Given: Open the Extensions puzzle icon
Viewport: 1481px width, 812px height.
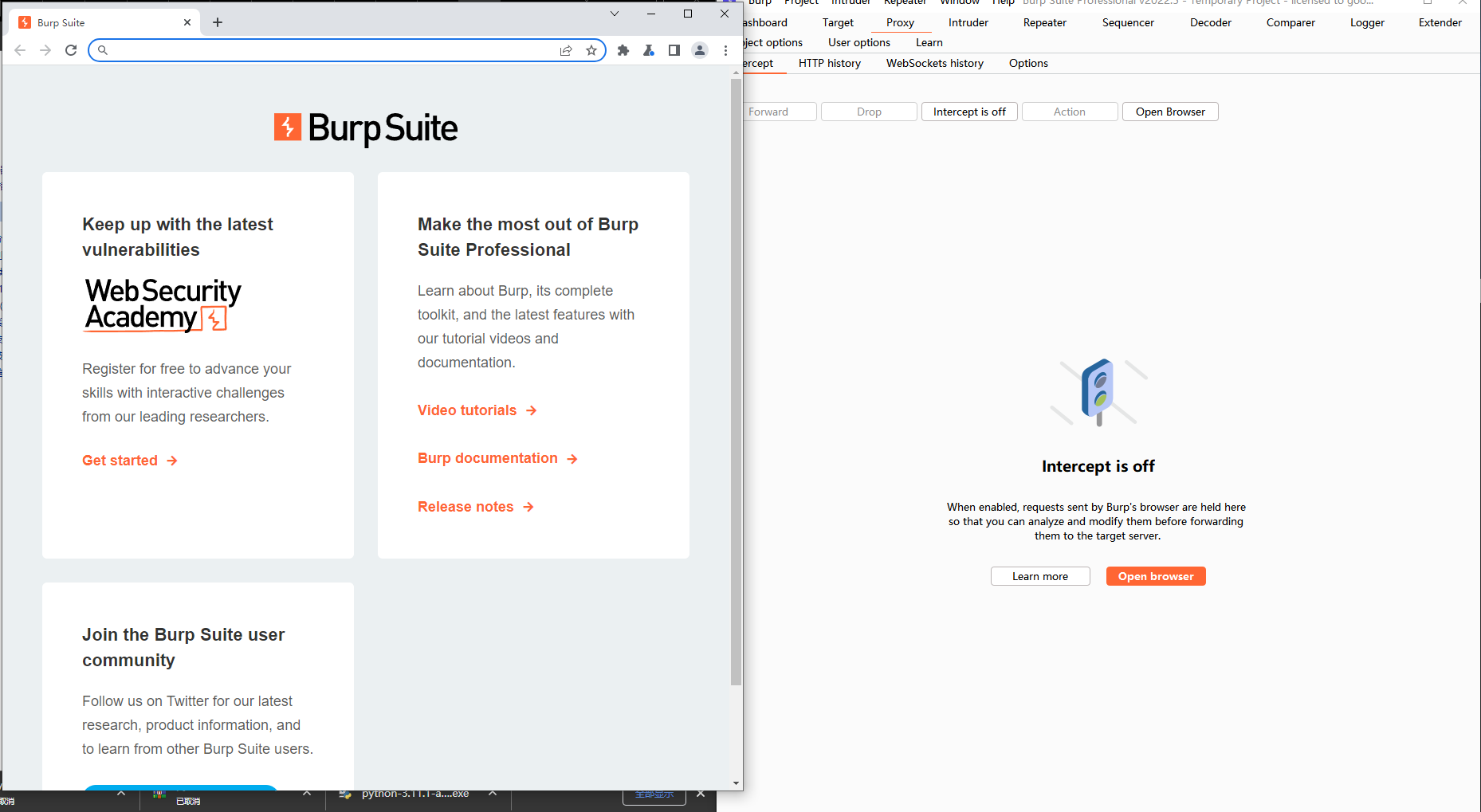Looking at the screenshot, I should click(x=623, y=50).
